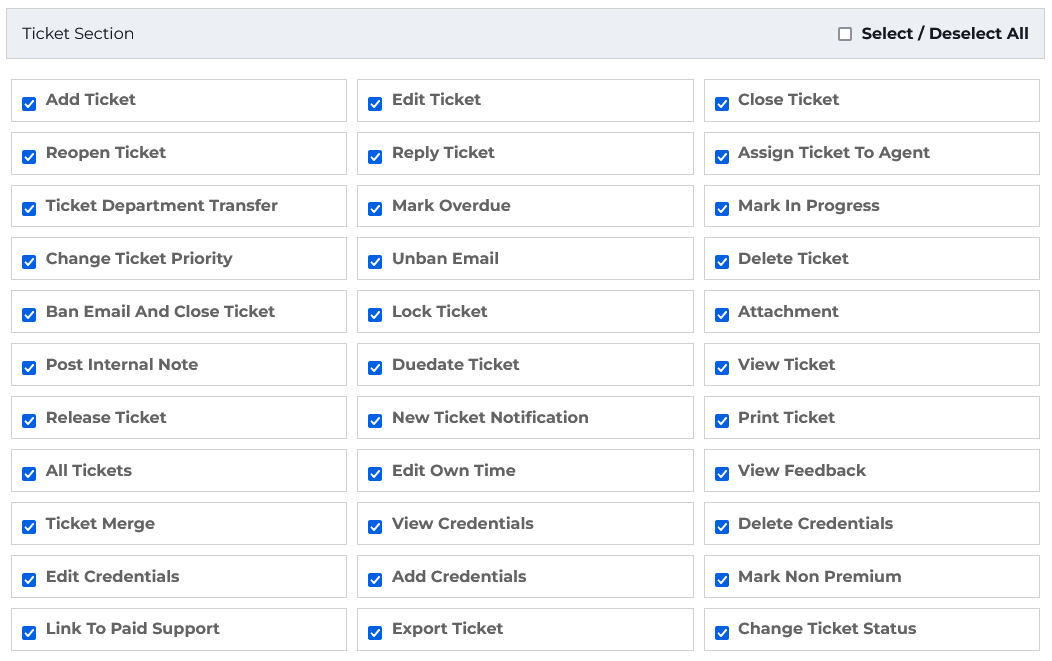Toggle the Lock Ticket checkbox
The image size is (1052, 661).
point(375,316)
